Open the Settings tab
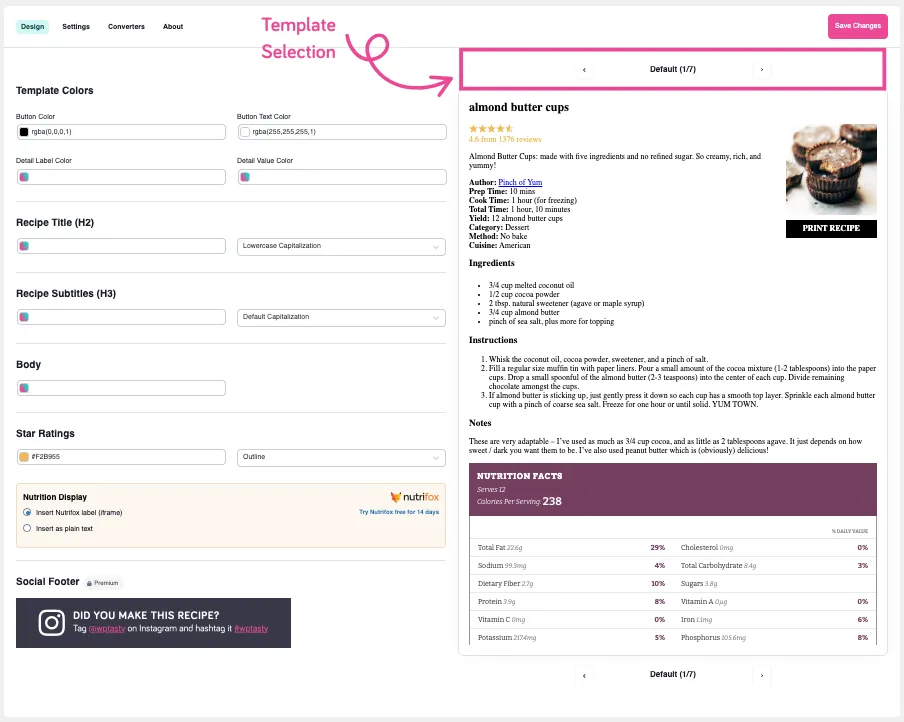This screenshot has height=722, width=904. point(76,27)
